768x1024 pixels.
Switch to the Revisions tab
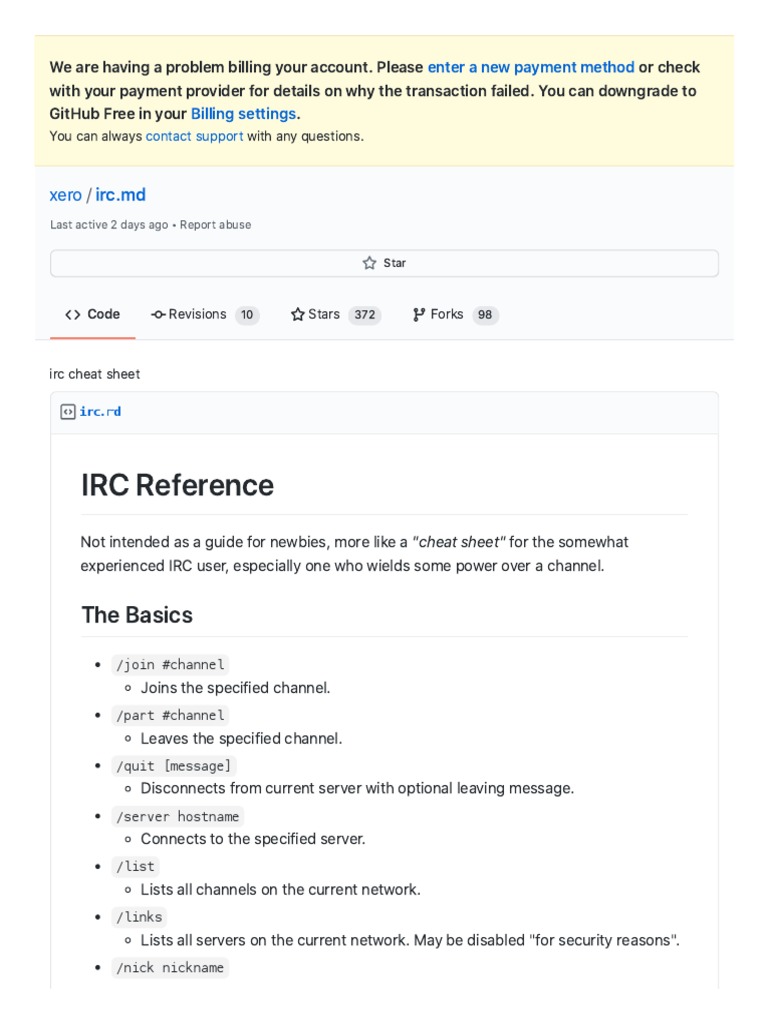[x=197, y=315]
